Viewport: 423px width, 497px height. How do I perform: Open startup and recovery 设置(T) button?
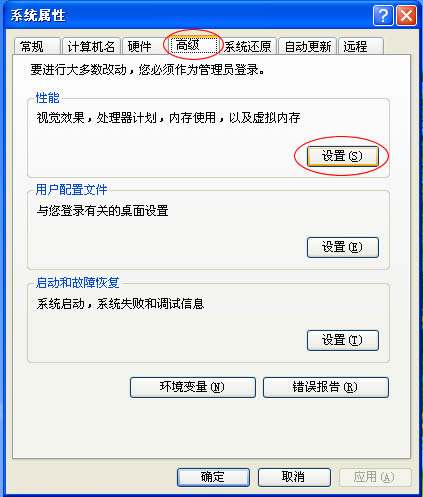[x=343, y=340]
